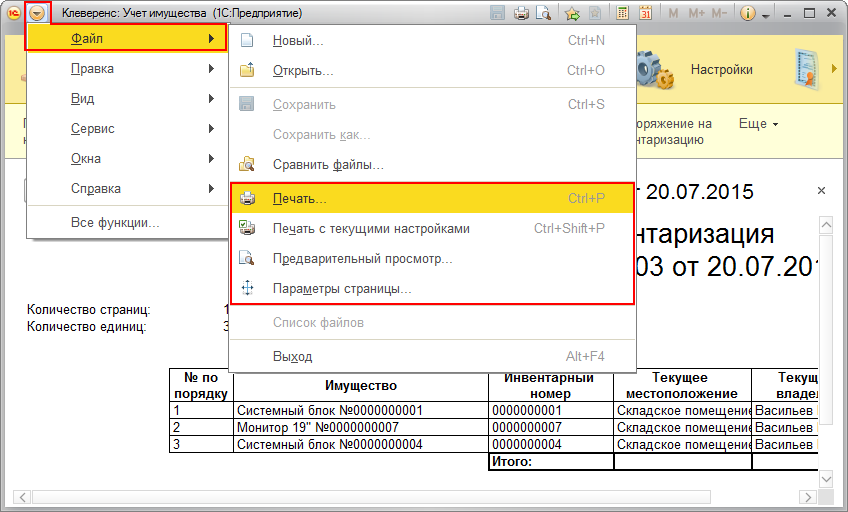
Task: Select Печать... menu entry
Action: pos(432,198)
